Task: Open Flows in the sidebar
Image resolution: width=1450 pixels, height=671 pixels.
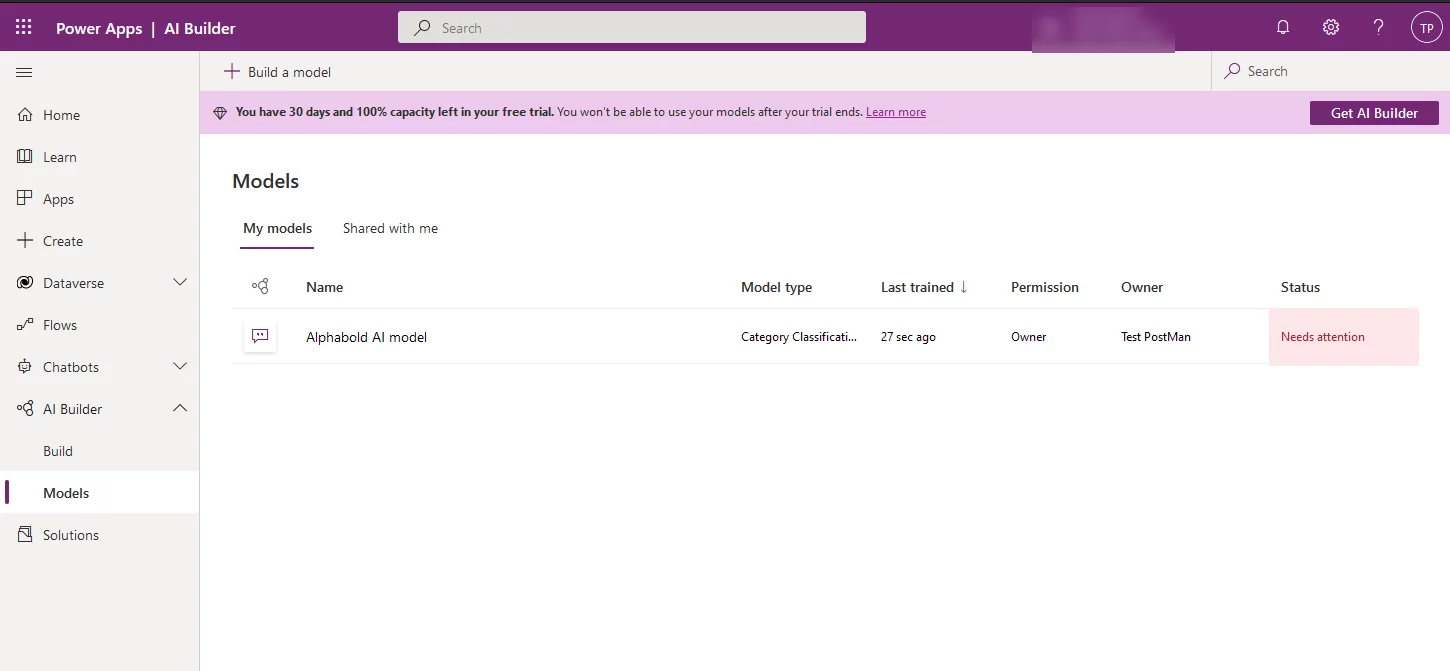Action: point(100,325)
